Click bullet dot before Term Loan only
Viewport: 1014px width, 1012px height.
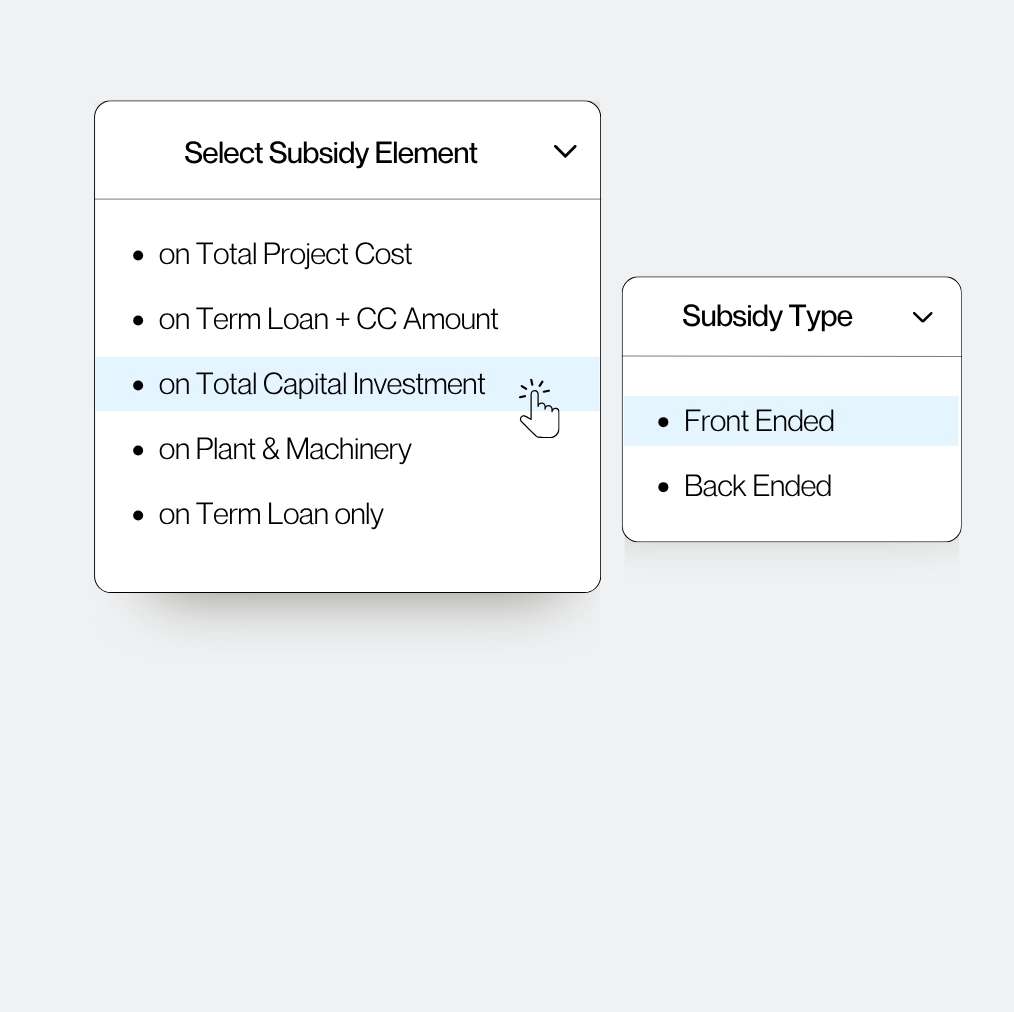tap(139, 515)
